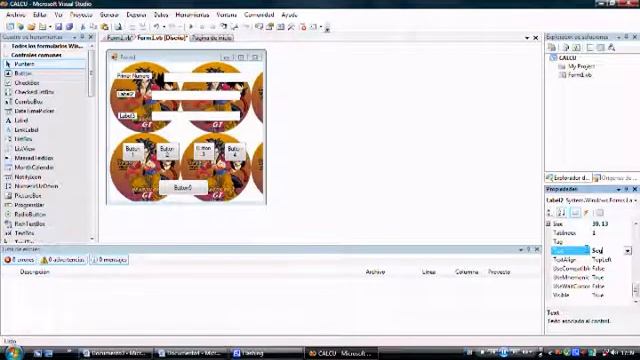Select the PictureBox control in toolbox

[44, 196]
